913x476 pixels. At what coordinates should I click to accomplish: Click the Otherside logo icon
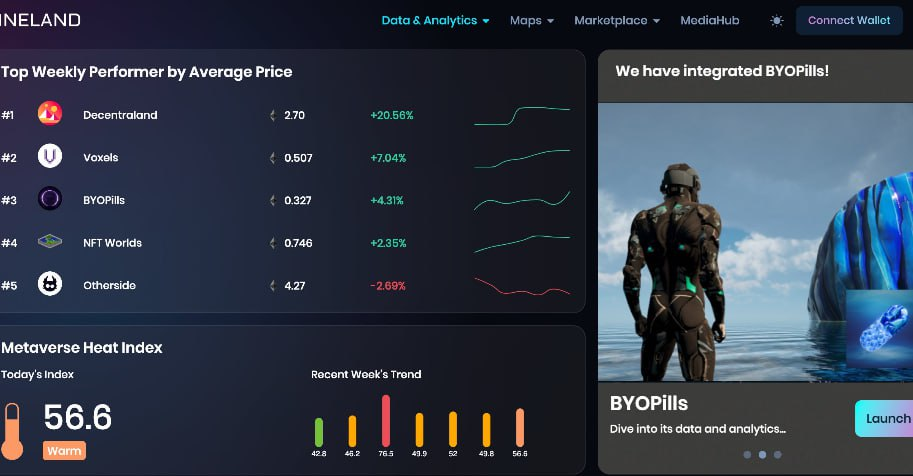(50, 285)
